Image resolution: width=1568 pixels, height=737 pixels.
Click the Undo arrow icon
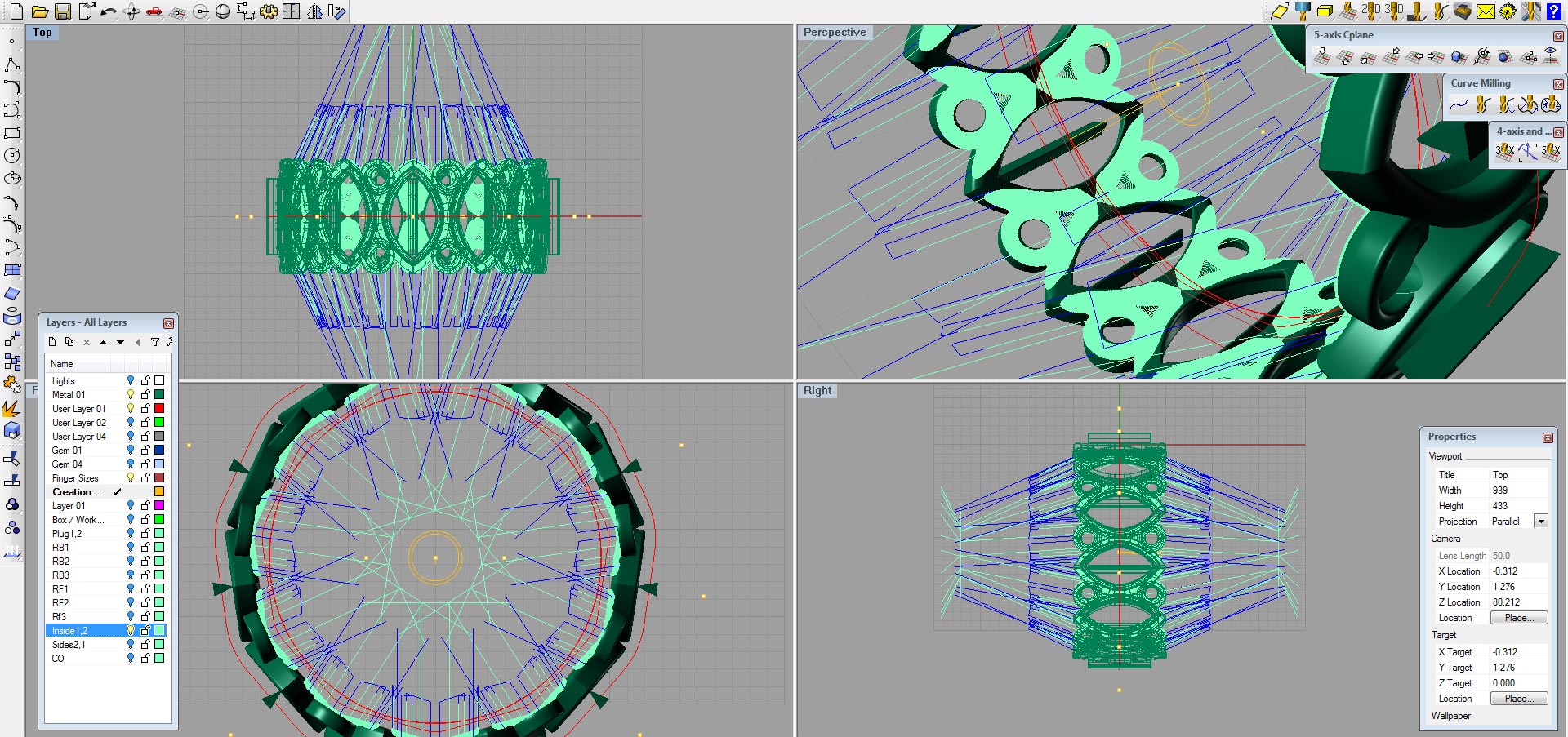[x=108, y=11]
